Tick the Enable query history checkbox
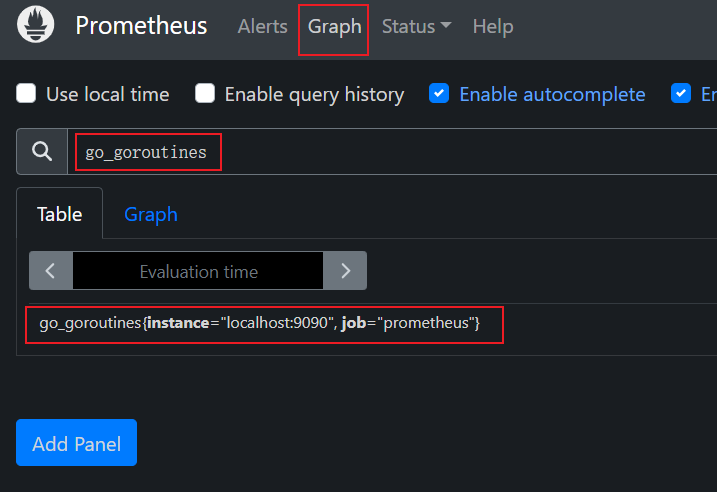This screenshot has height=492, width=717. [205, 94]
